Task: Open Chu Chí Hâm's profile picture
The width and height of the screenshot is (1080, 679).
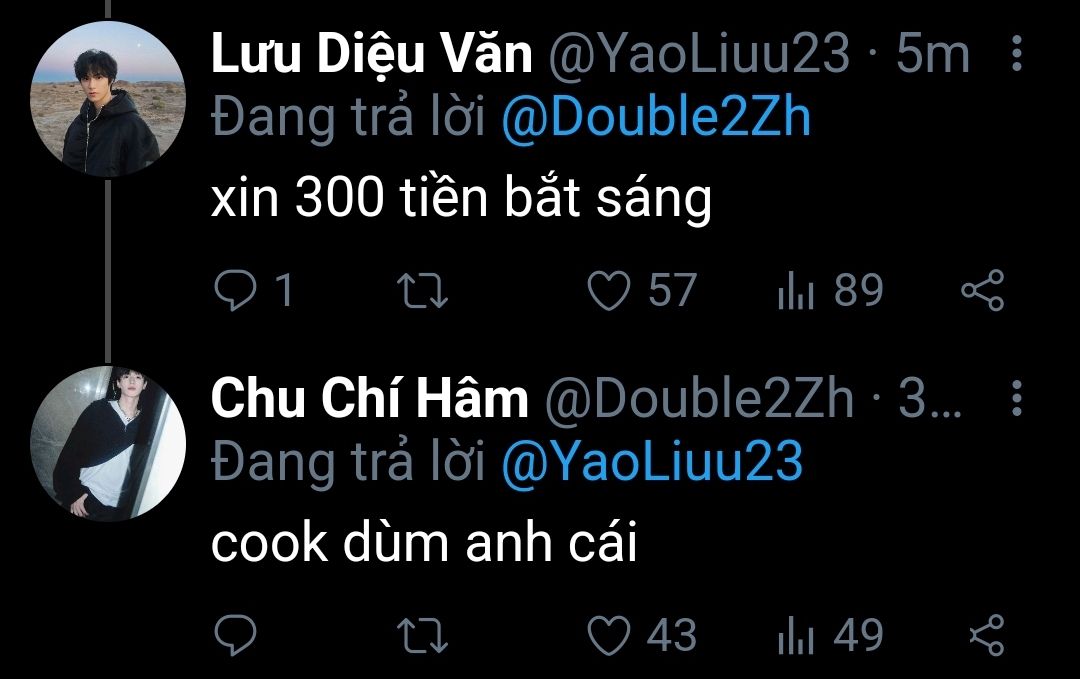Action: click(x=108, y=443)
